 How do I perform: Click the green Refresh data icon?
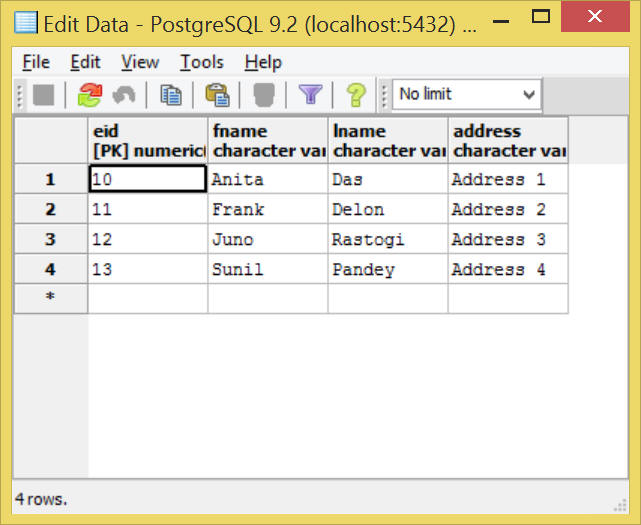coord(90,95)
